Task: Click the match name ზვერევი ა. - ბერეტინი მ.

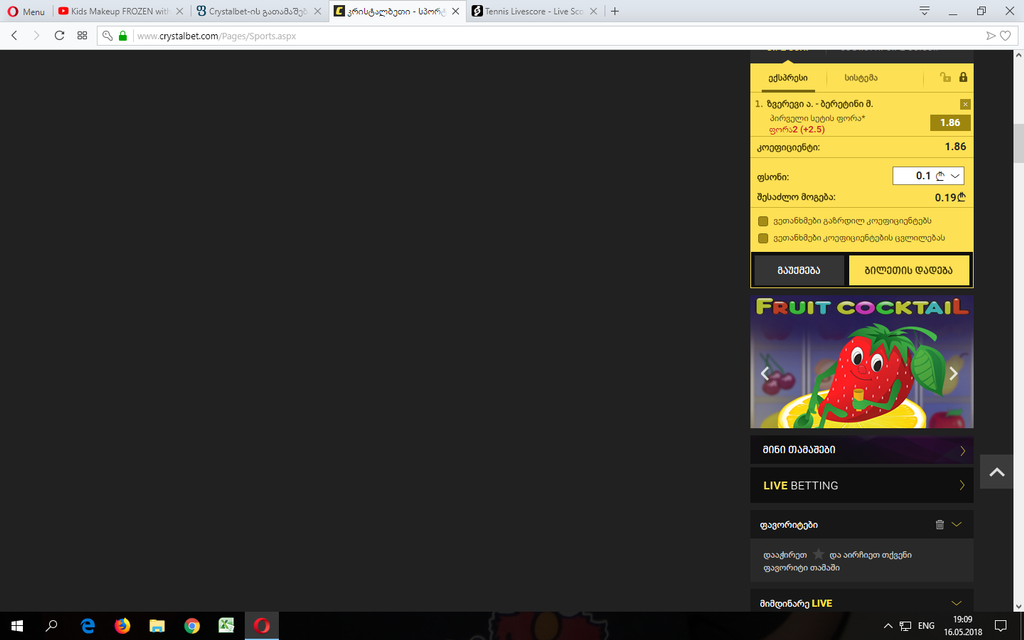Action: 820,104
